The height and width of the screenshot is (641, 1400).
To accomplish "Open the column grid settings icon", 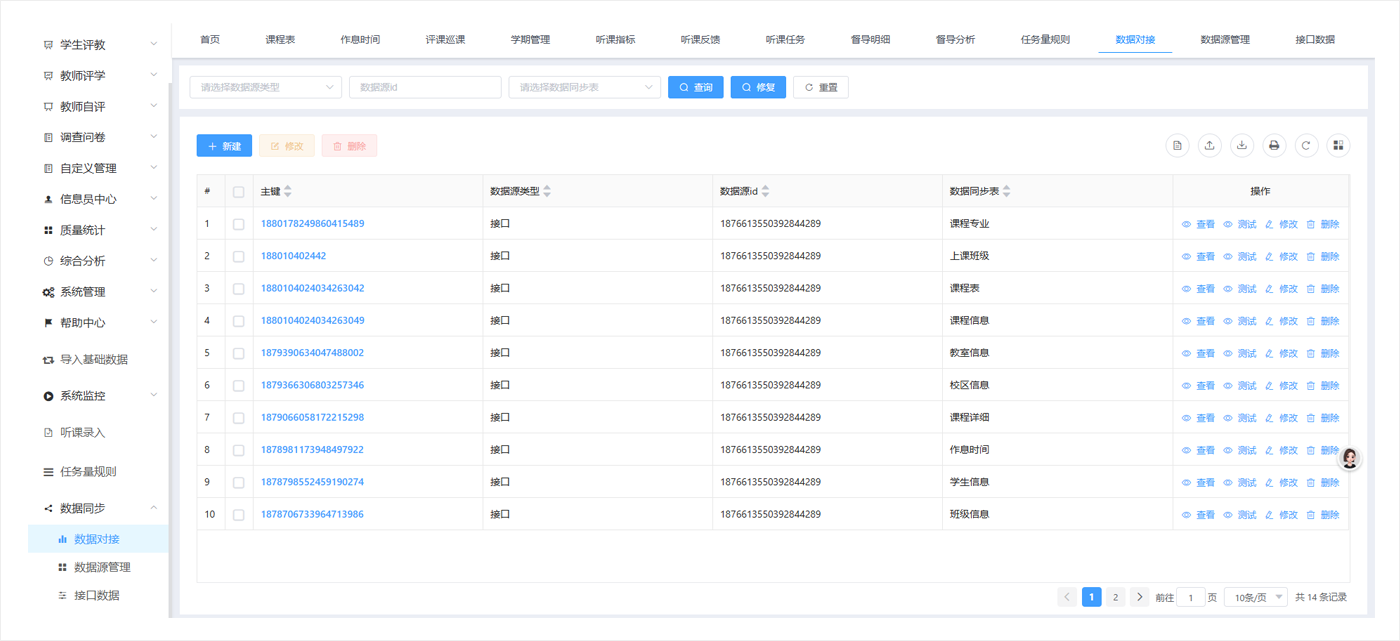I will (1337, 146).
